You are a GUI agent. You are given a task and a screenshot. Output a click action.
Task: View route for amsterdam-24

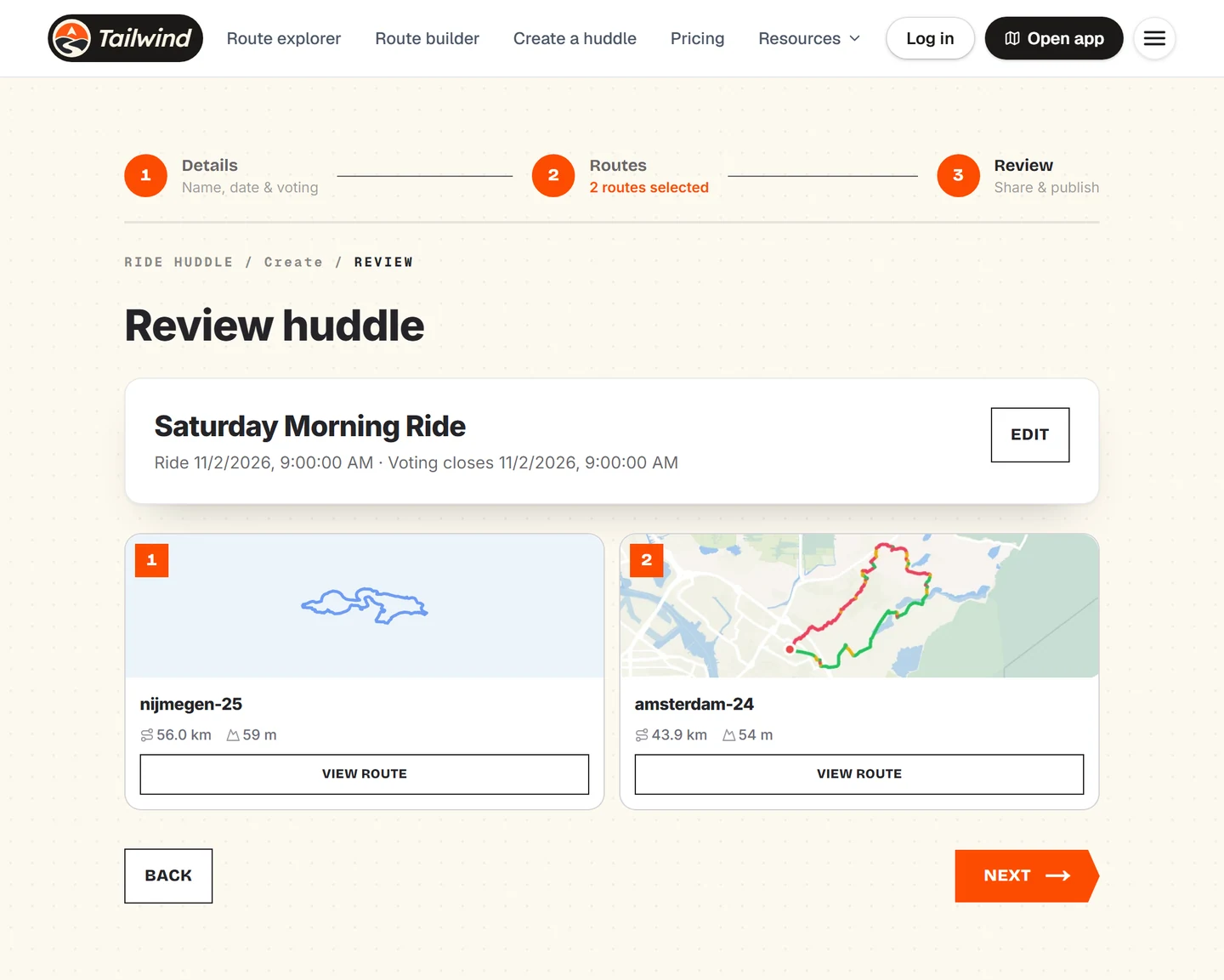click(859, 774)
